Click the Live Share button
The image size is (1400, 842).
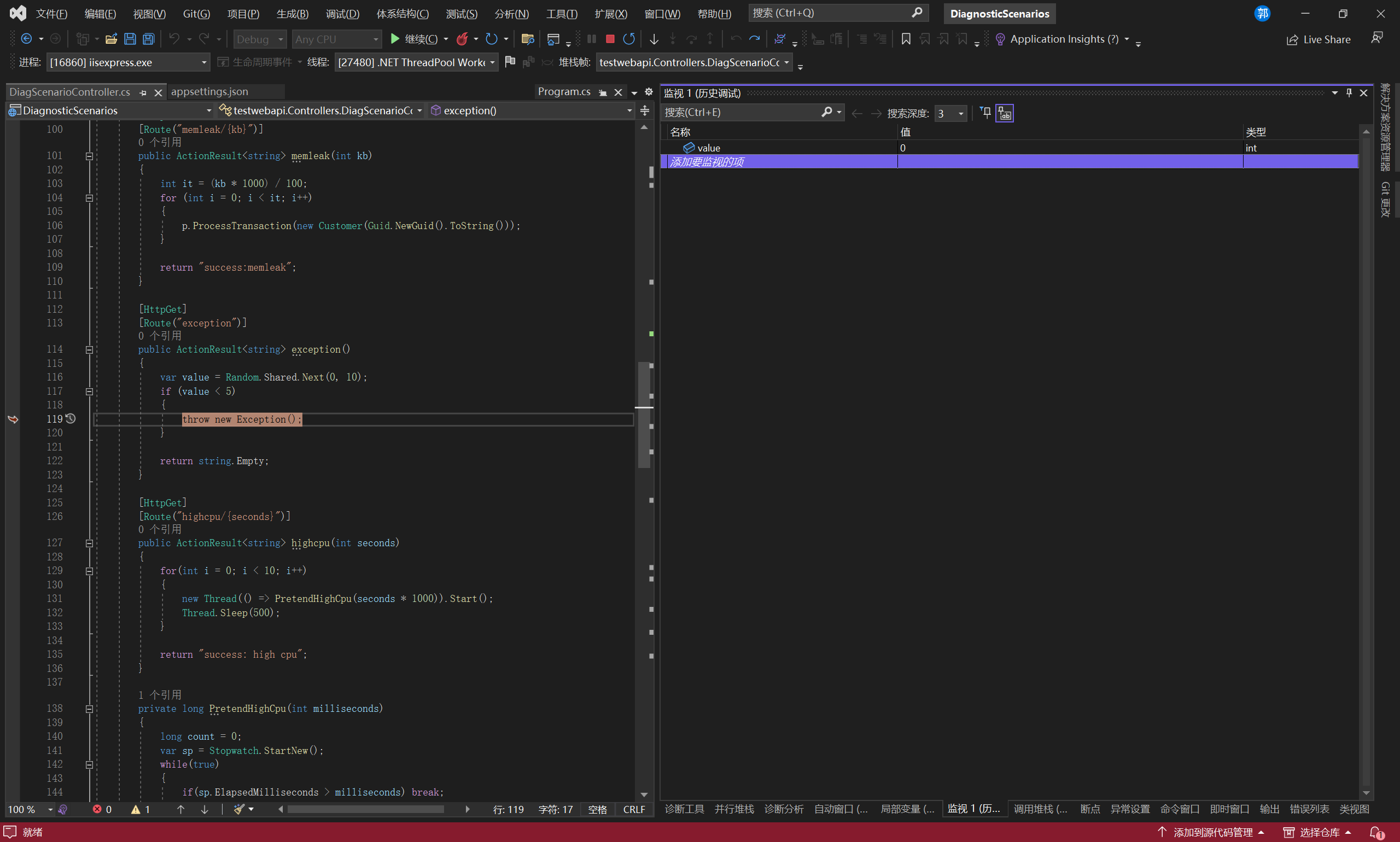coord(1319,39)
